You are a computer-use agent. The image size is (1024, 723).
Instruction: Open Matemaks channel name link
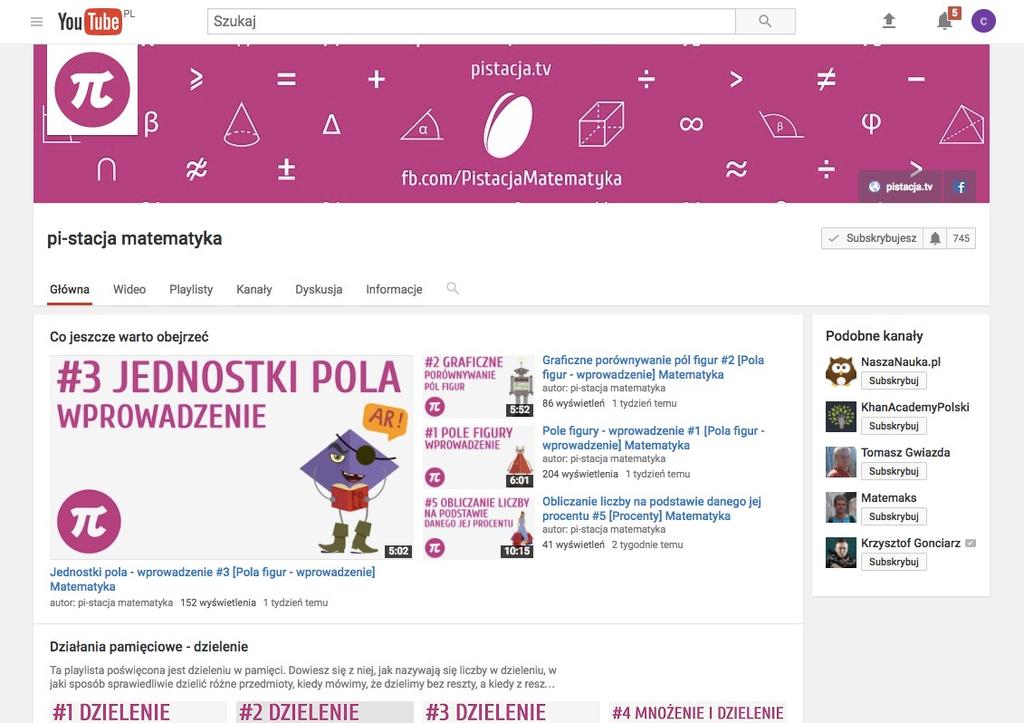888,498
